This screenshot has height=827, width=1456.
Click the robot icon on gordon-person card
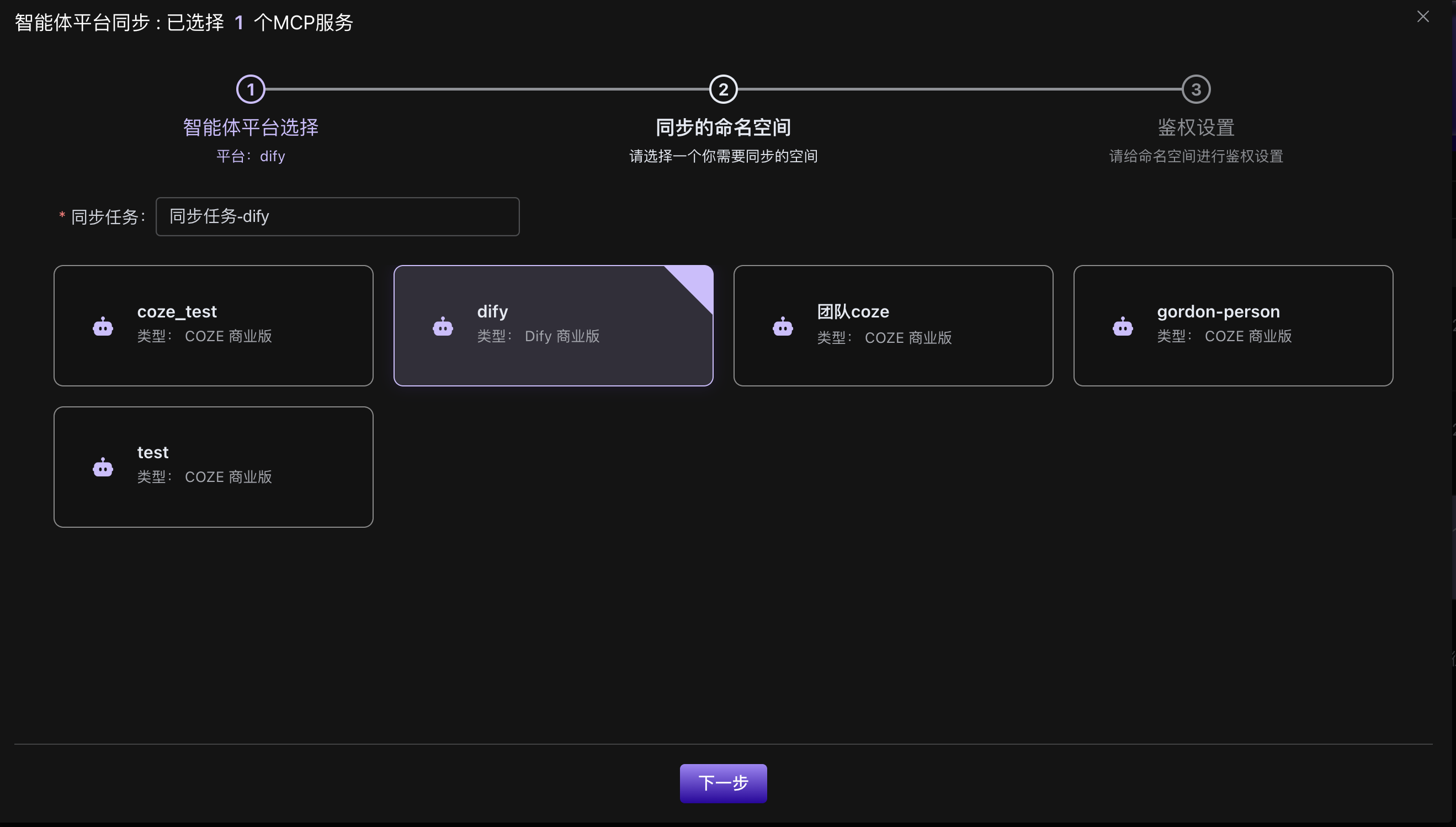click(1122, 327)
